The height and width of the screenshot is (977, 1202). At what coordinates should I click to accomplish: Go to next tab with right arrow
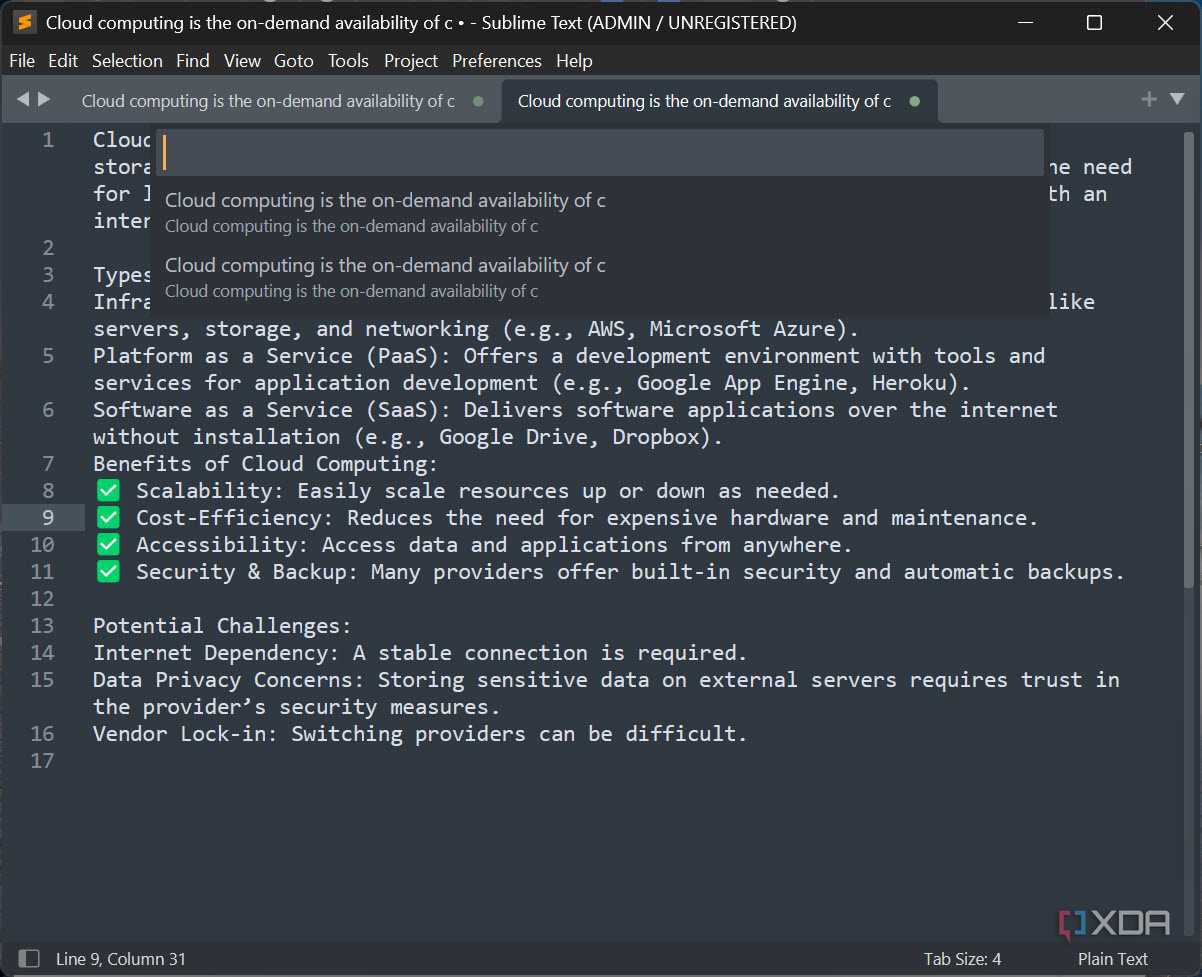[x=44, y=100]
